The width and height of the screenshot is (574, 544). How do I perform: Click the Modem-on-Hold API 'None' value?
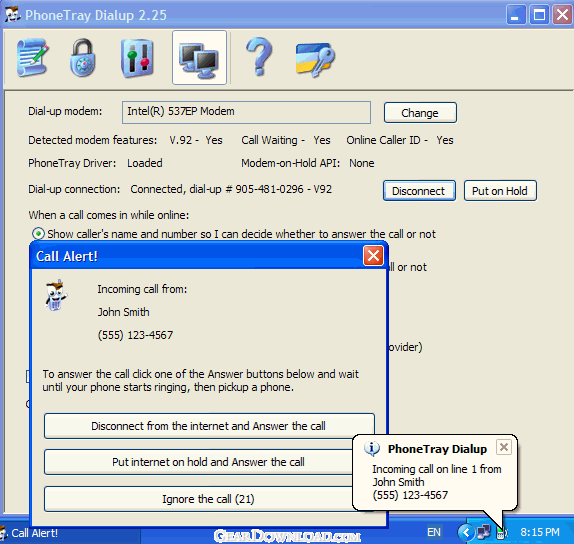click(362, 163)
